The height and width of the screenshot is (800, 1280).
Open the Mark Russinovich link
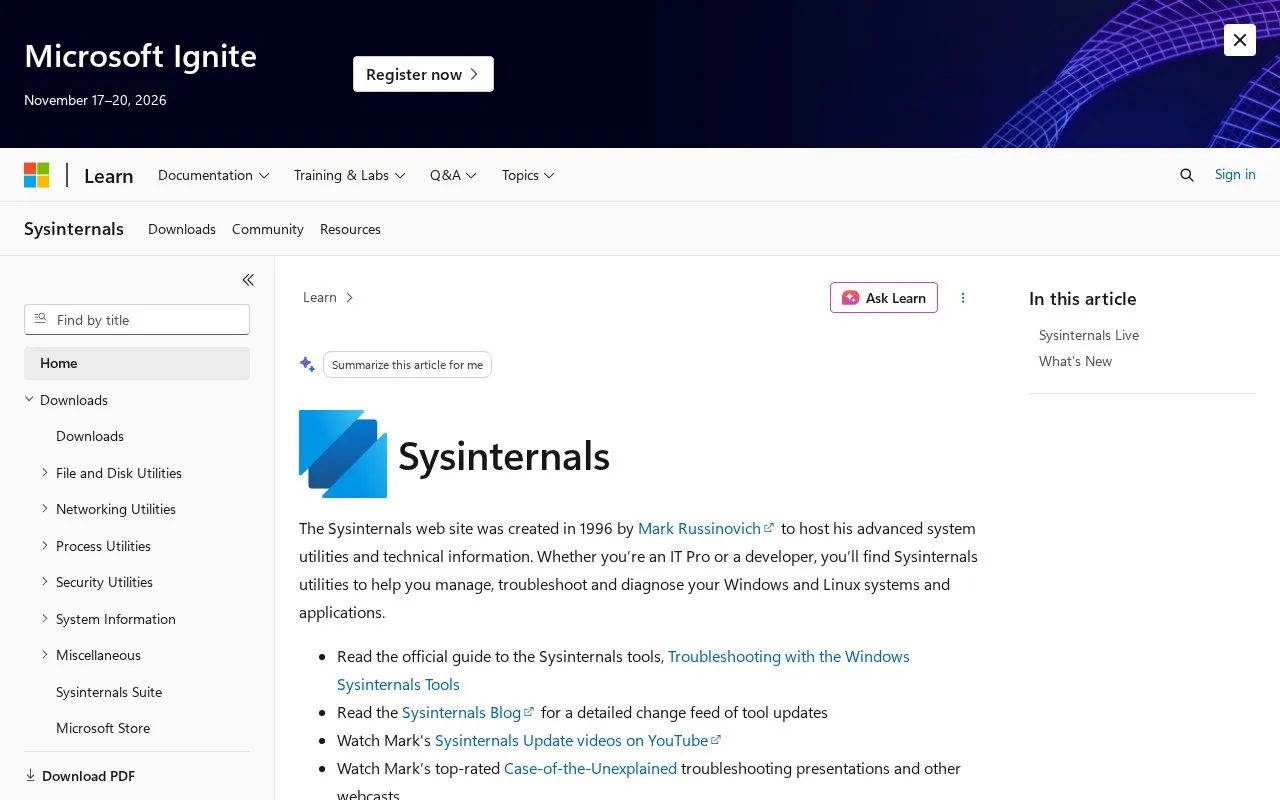pyautogui.click(x=699, y=528)
